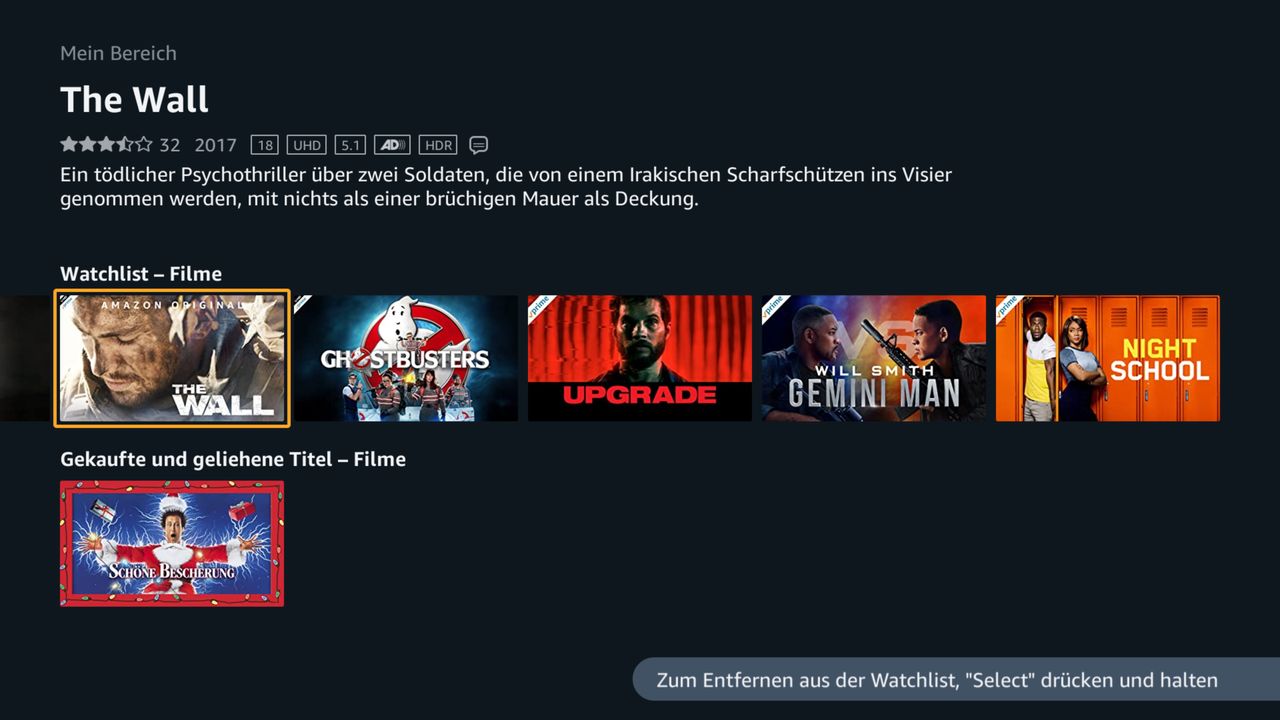The height and width of the screenshot is (720, 1280).
Task: Open the Ghostbusters movie tile
Action: coord(406,358)
